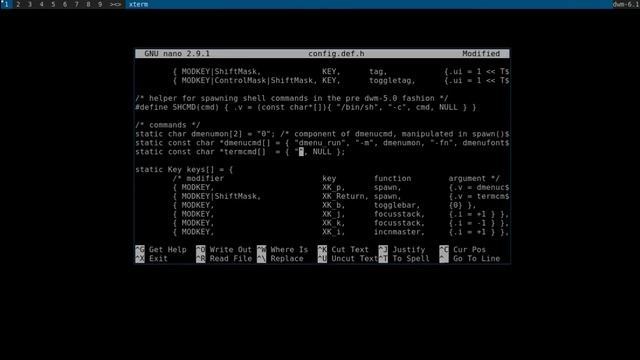Switch to dwm tag 7
The height and width of the screenshot is (360, 640).
(x=76, y=4)
